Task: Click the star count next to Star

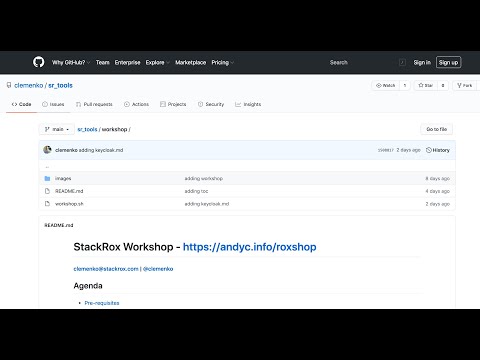Action: click(443, 86)
